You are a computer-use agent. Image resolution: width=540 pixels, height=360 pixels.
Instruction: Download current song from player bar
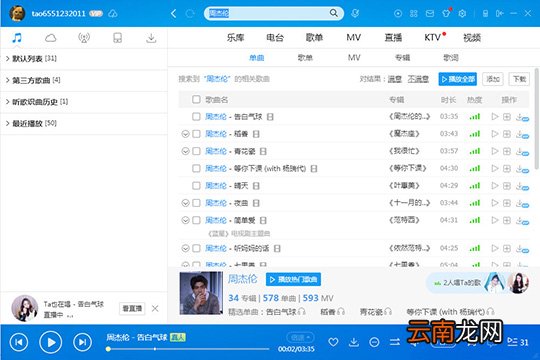tap(354, 342)
